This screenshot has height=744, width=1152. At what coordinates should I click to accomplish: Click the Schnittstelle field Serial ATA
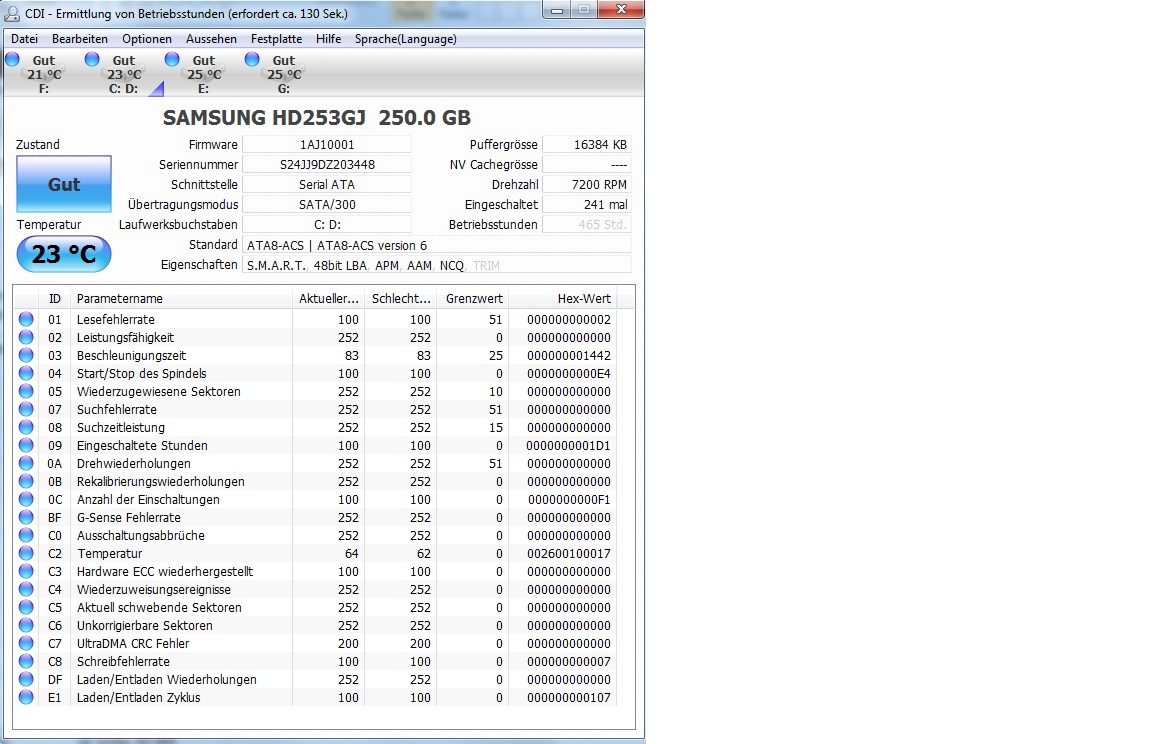pos(327,184)
